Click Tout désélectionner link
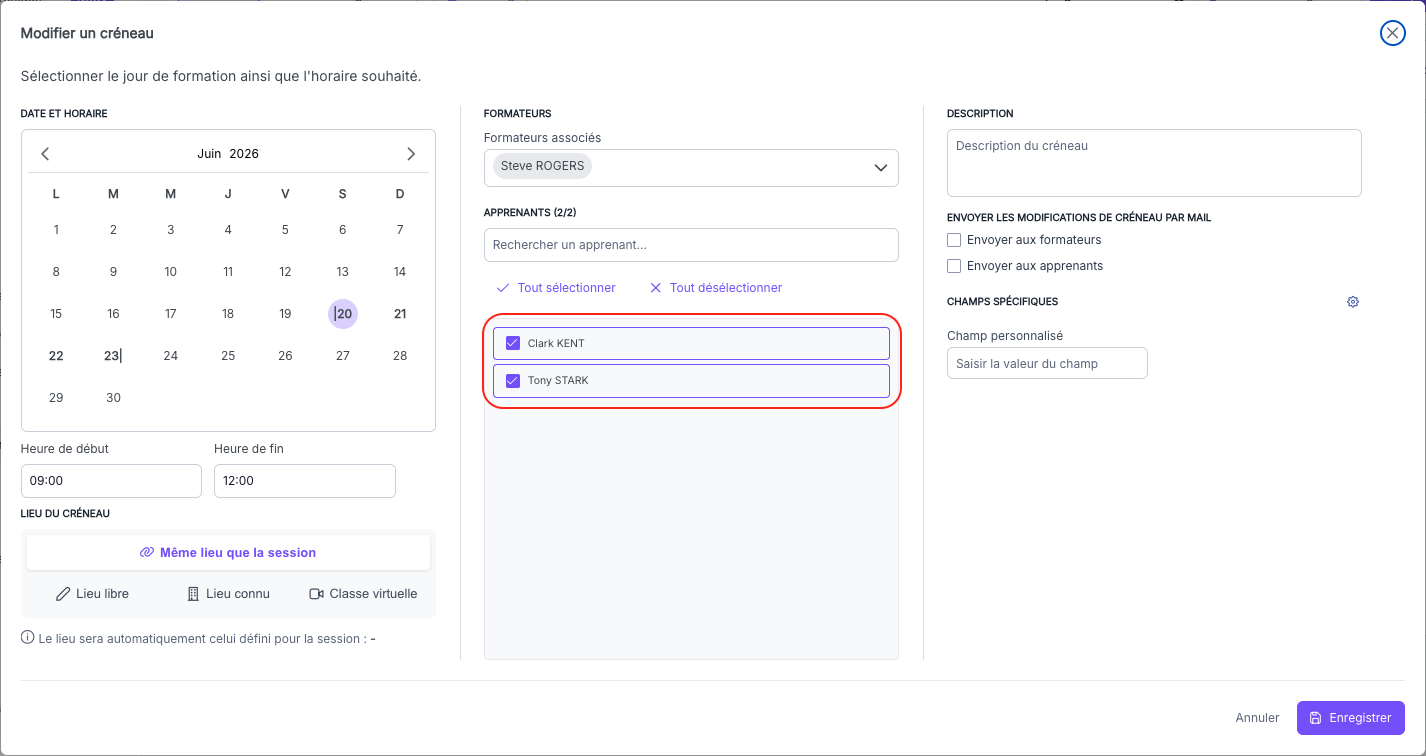 point(716,288)
